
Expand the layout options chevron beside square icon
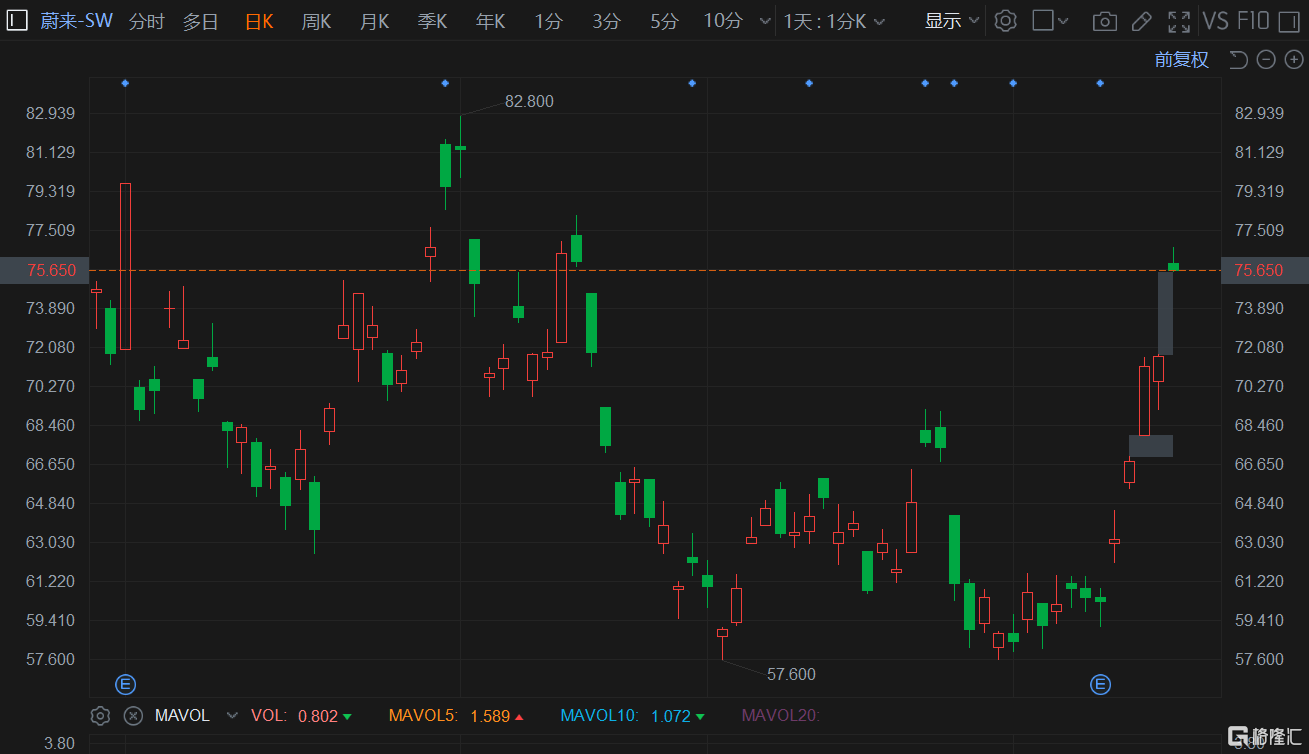click(1063, 21)
